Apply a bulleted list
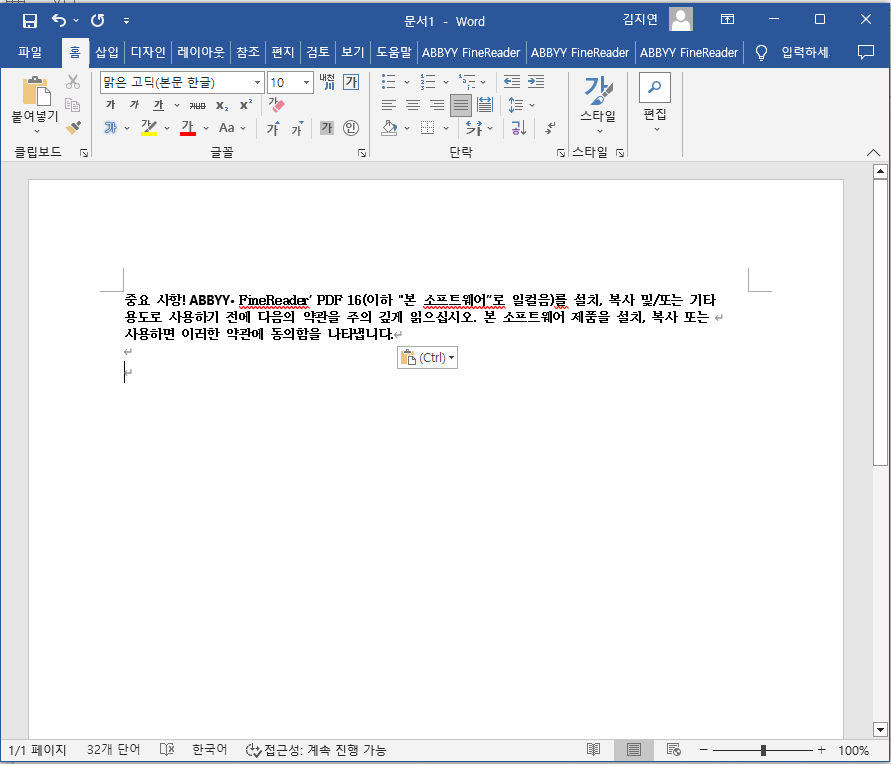Viewport: 891px width, 764px height. (389, 82)
